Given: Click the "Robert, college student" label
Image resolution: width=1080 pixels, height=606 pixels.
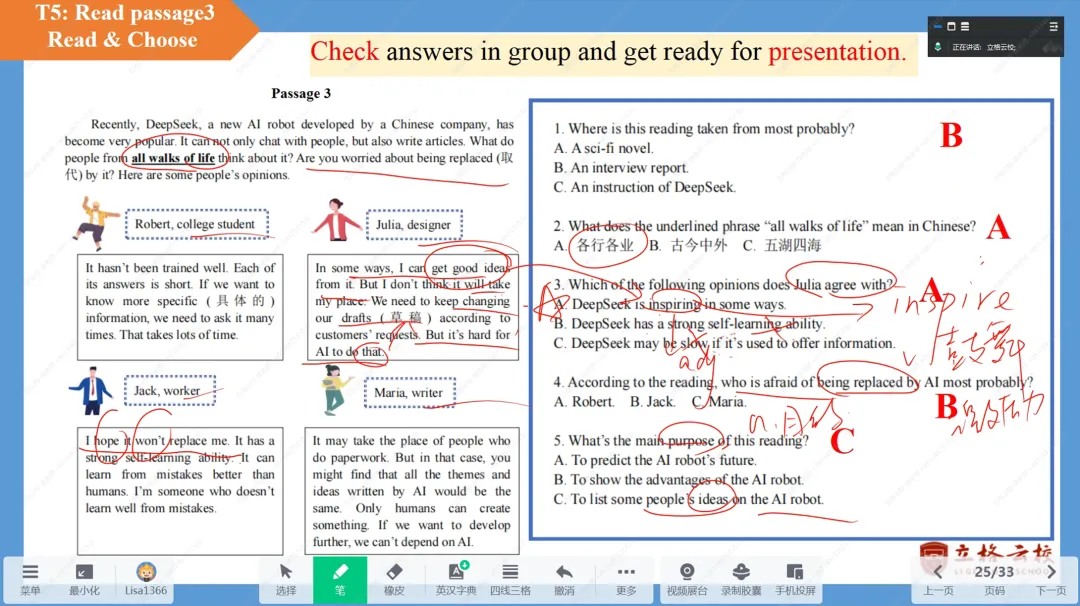Looking at the screenshot, I should point(195,224).
